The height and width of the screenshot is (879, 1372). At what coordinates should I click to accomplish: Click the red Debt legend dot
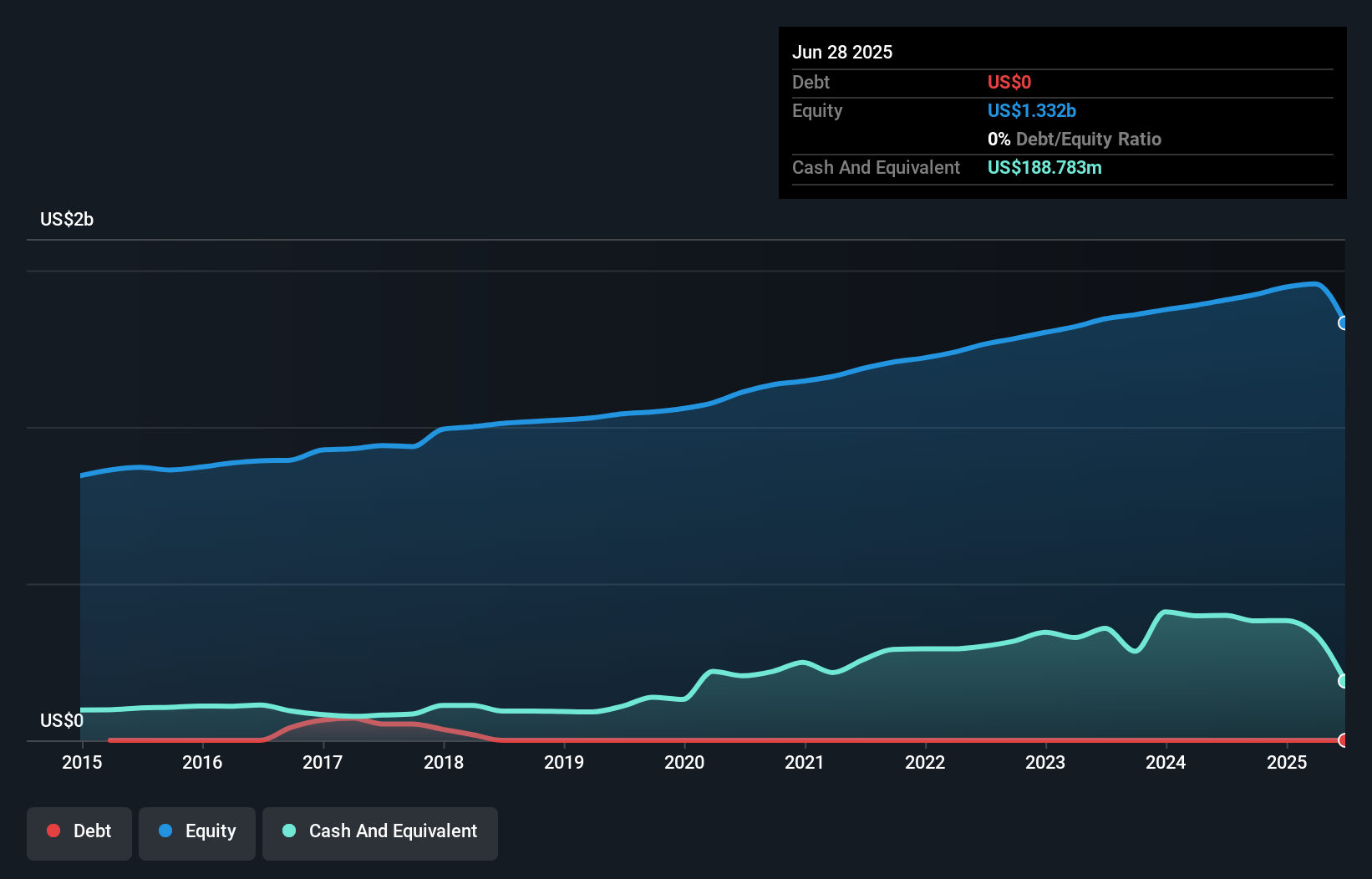click(x=53, y=831)
